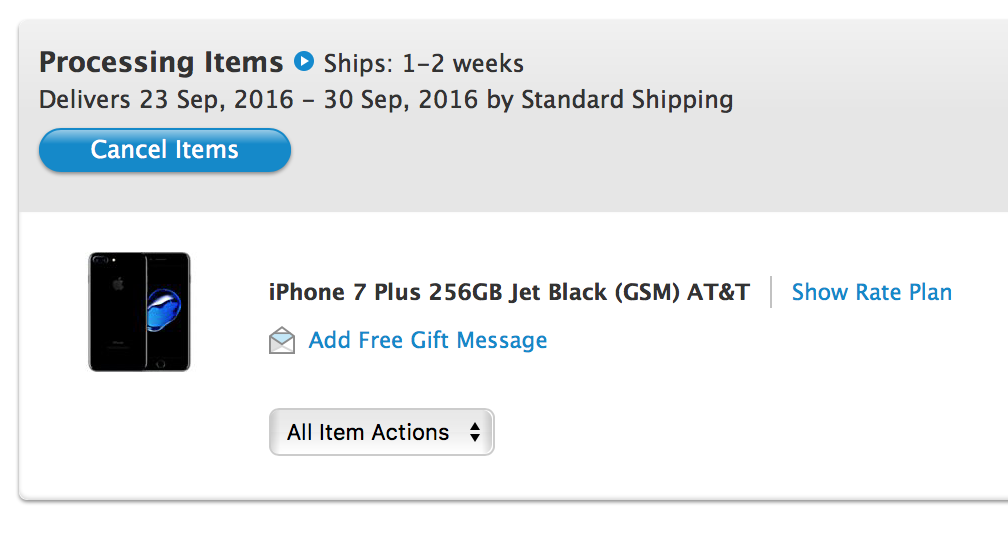This screenshot has width=1008, height=536.
Task: Click the Standard Shipping method text
Action: (x=627, y=100)
